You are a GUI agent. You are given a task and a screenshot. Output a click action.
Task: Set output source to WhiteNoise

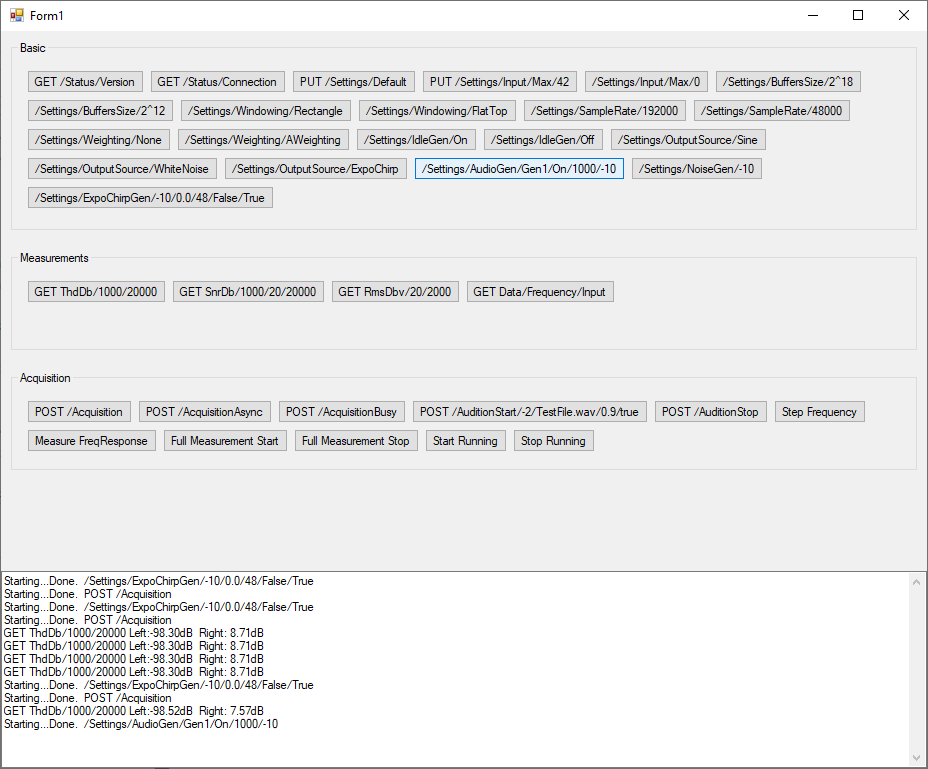pos(122,169)
